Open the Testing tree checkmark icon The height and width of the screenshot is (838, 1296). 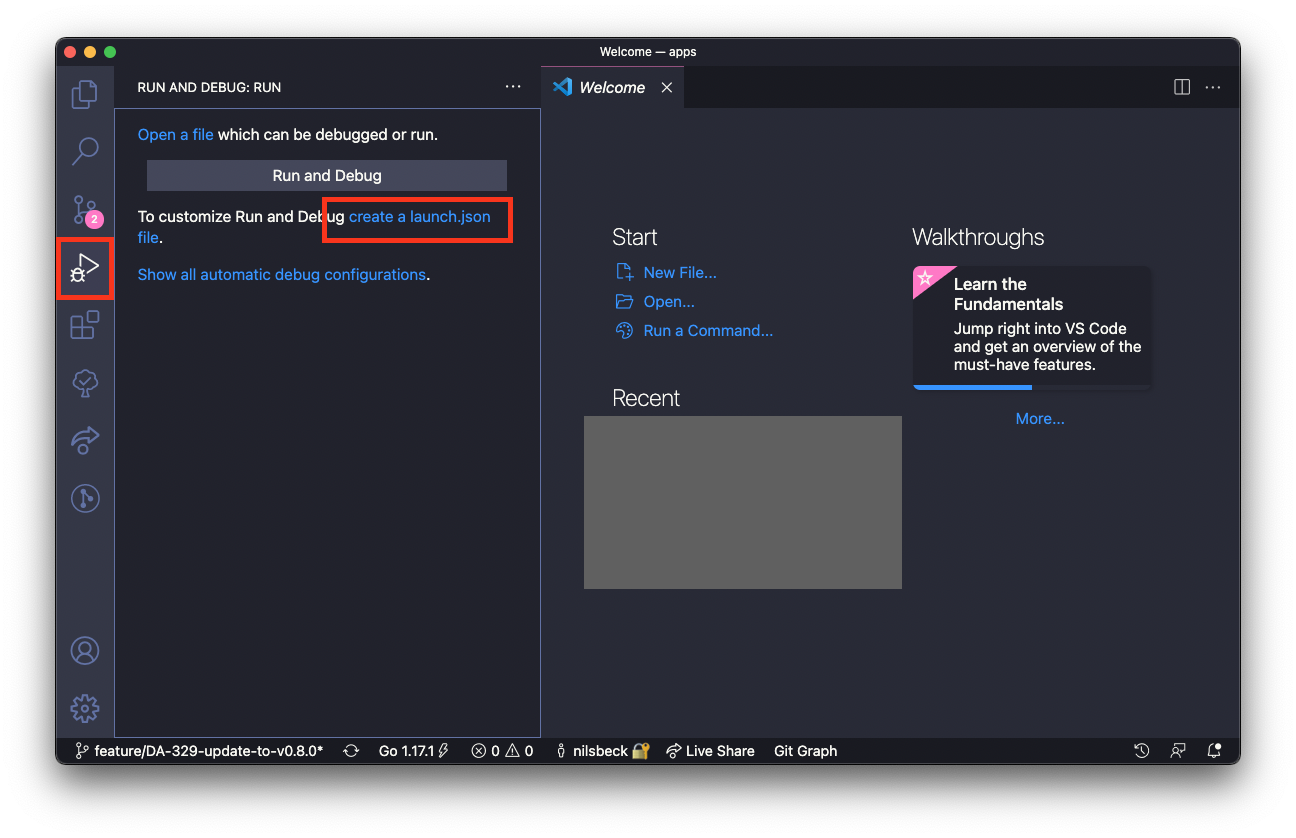[x=85, y=382]
